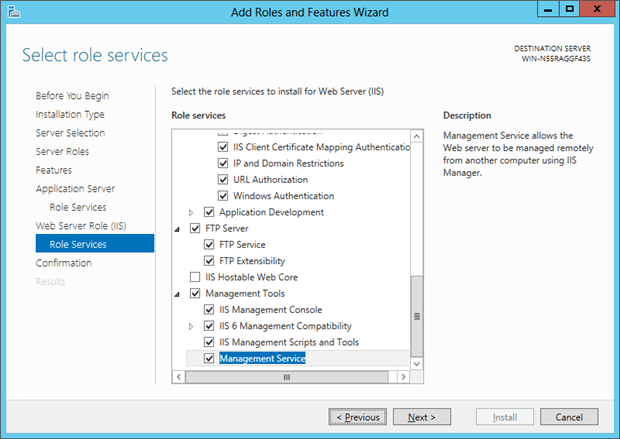This screenshot has width=620, height=439.
Task: Select the Application Development label
Action: pyautogui.click(x=272, y=212)
